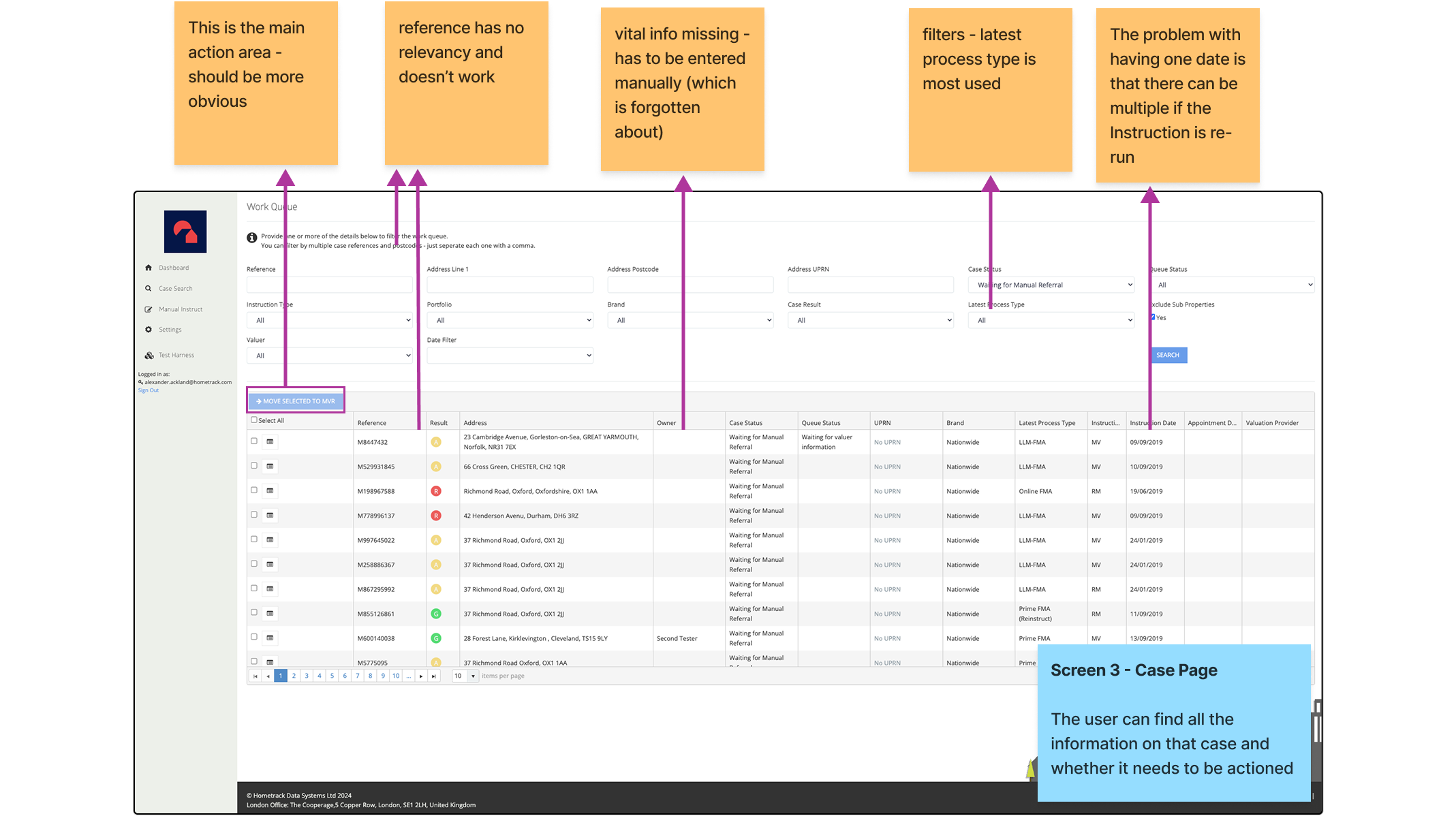Click the Hometrack logo in the sidebar
Image resolution: width=1456 pixels, height=816 pixels.
[x=185, y=232]
